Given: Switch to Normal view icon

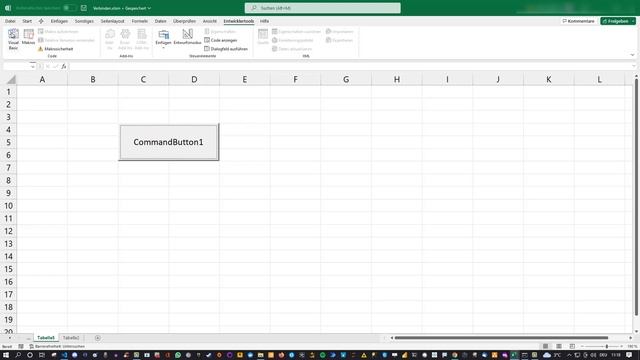Looking at the screenshot, I should pos(545,347).
